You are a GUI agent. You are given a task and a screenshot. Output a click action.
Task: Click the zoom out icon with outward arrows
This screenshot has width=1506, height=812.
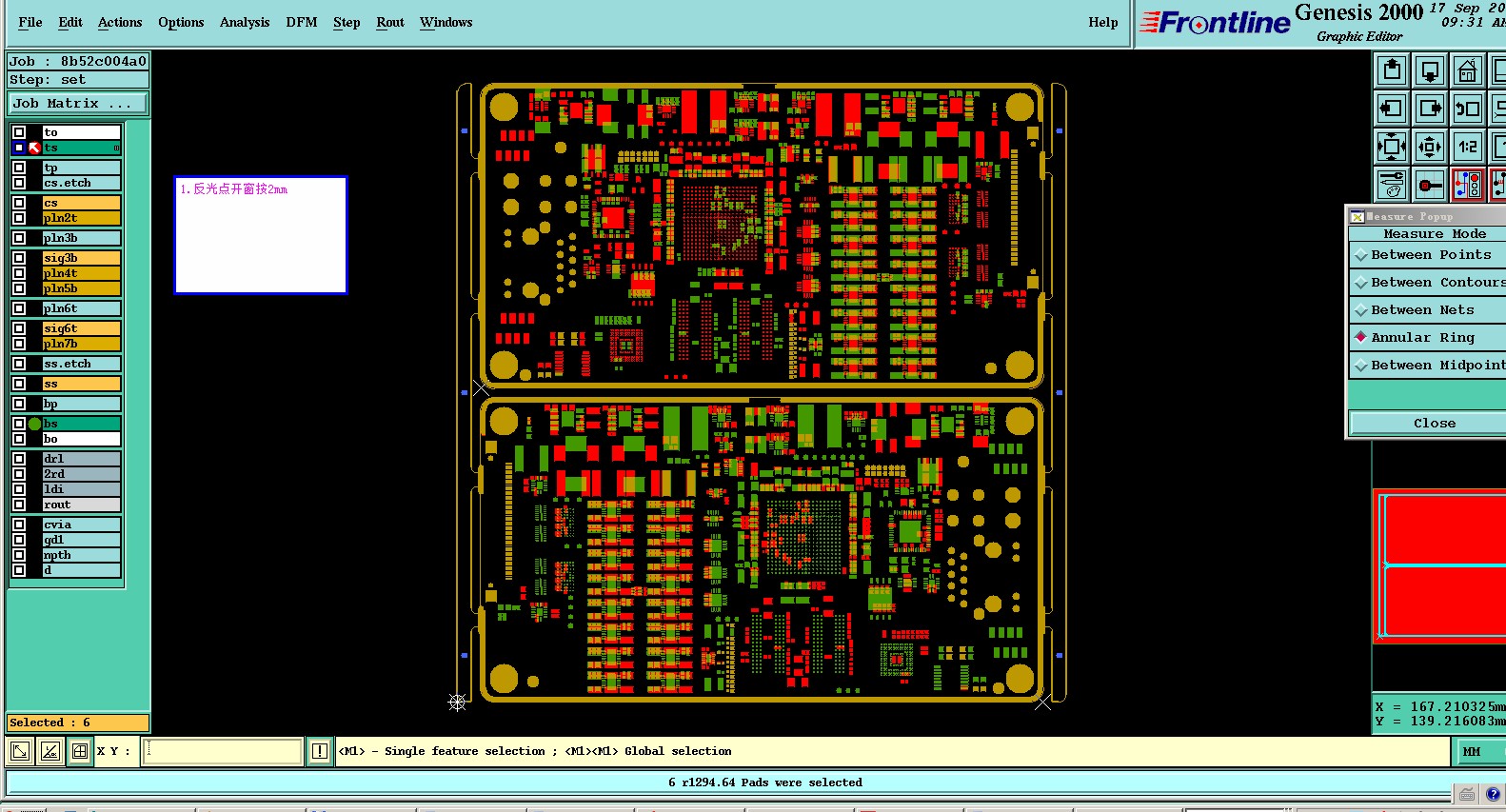click(1430, 147)
